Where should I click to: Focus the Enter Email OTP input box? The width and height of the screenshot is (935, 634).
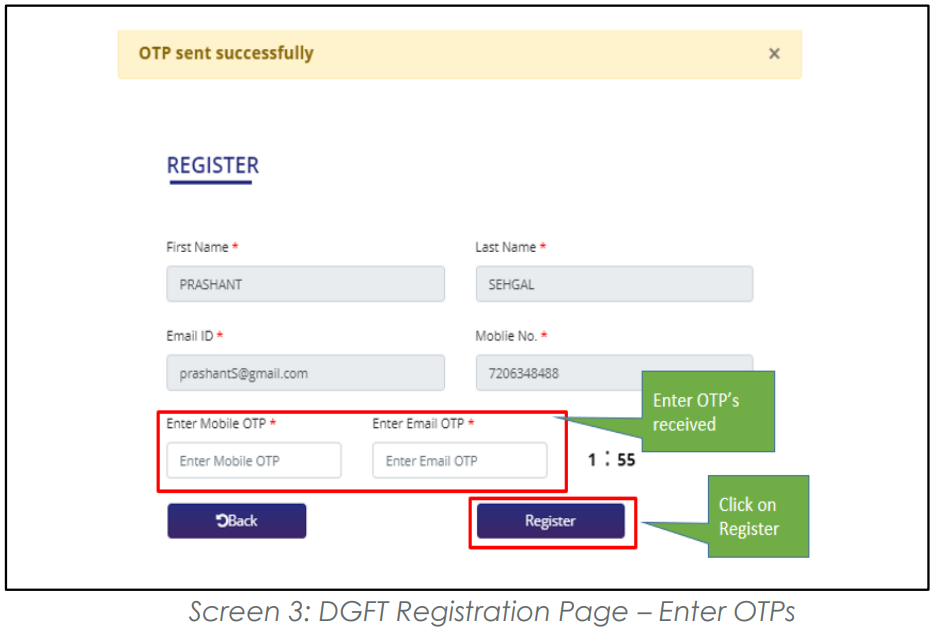click(460, 460)
